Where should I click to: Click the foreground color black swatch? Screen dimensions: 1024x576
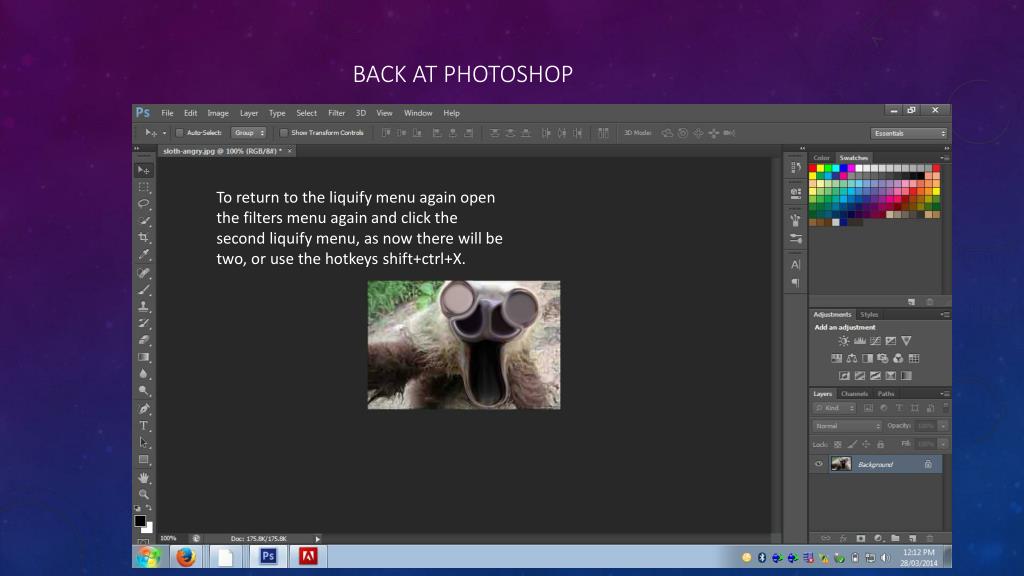click(140, 521)
